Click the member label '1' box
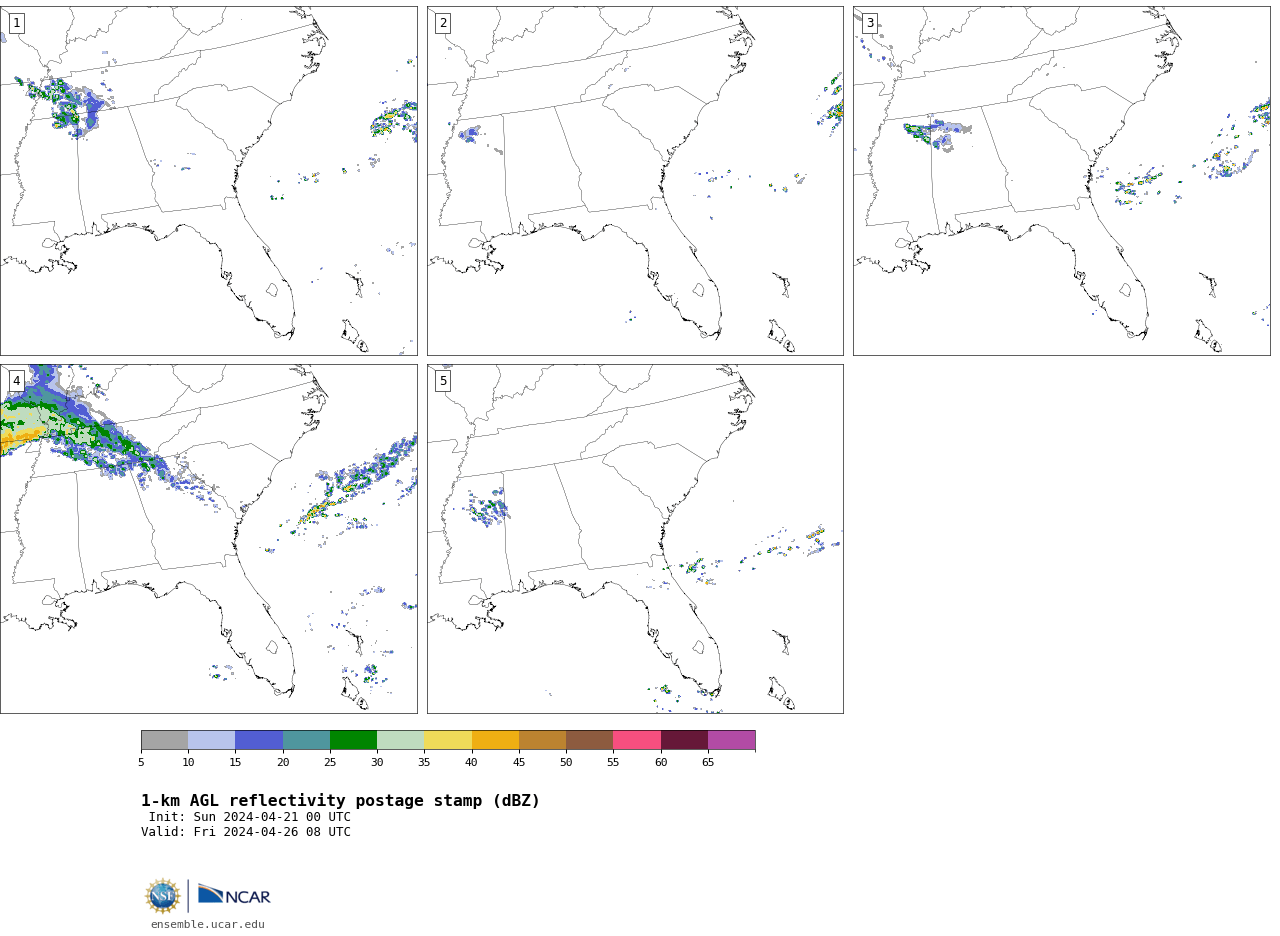This screenshot has width=1280, height=936. (x=16, y=23)
